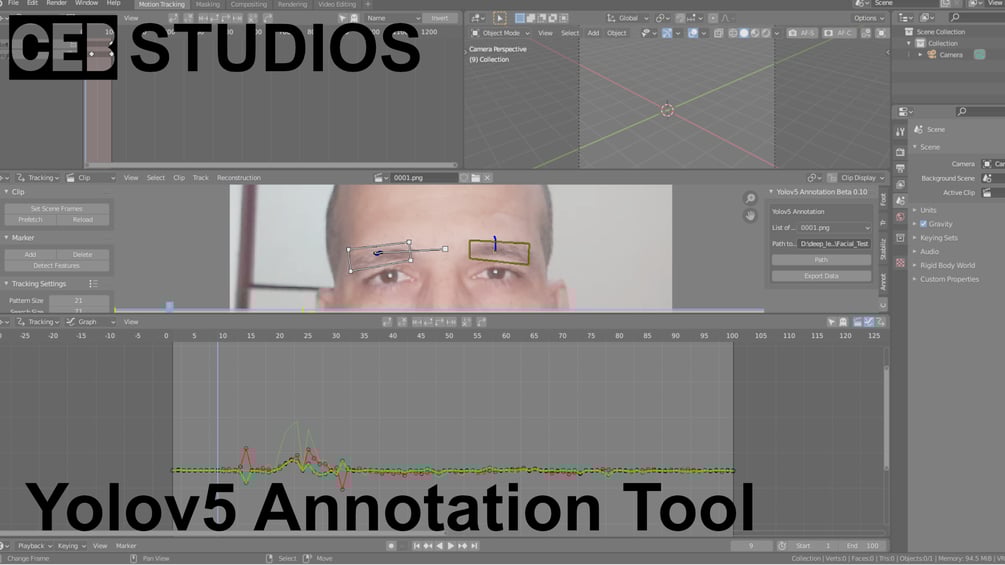
Task: Click the Export Data button
Action: tap(821, 276)
